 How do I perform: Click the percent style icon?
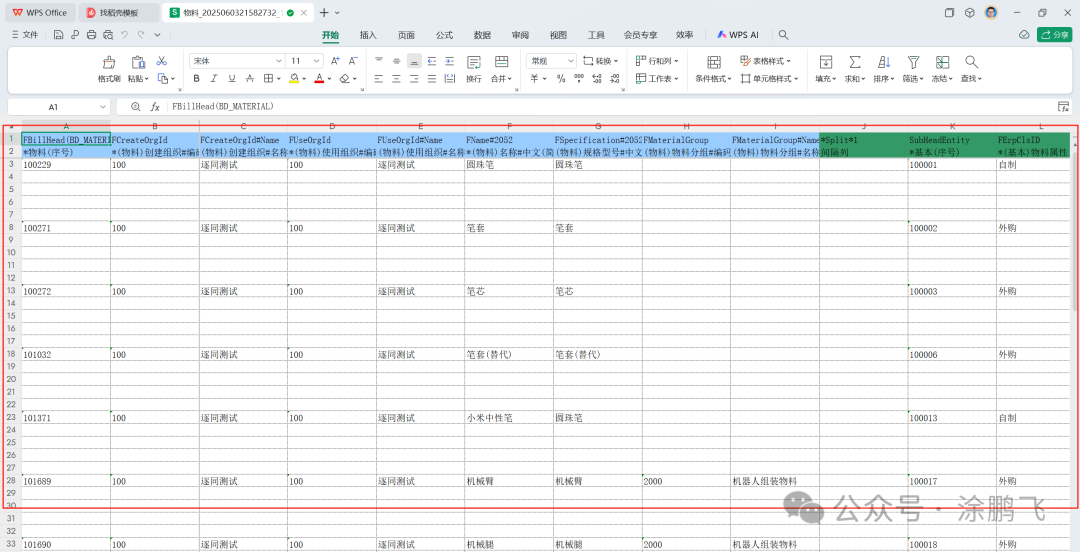tap(561, 78)
